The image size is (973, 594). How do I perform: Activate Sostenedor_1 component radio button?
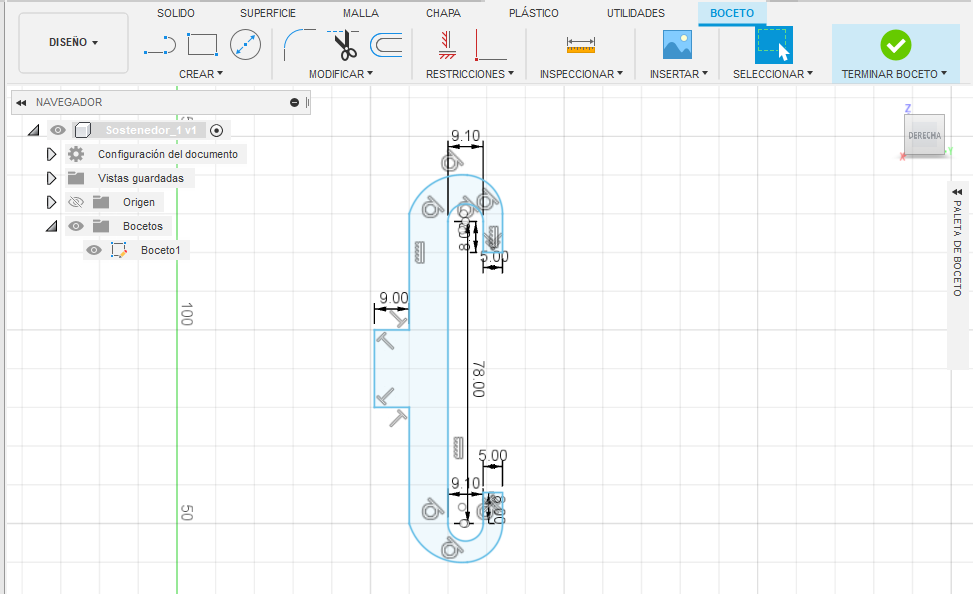click(217, 130)
